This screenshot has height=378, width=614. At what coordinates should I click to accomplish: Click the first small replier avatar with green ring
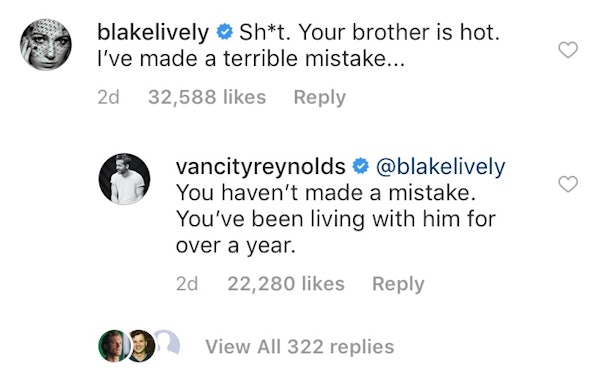[x=114, y=346]
